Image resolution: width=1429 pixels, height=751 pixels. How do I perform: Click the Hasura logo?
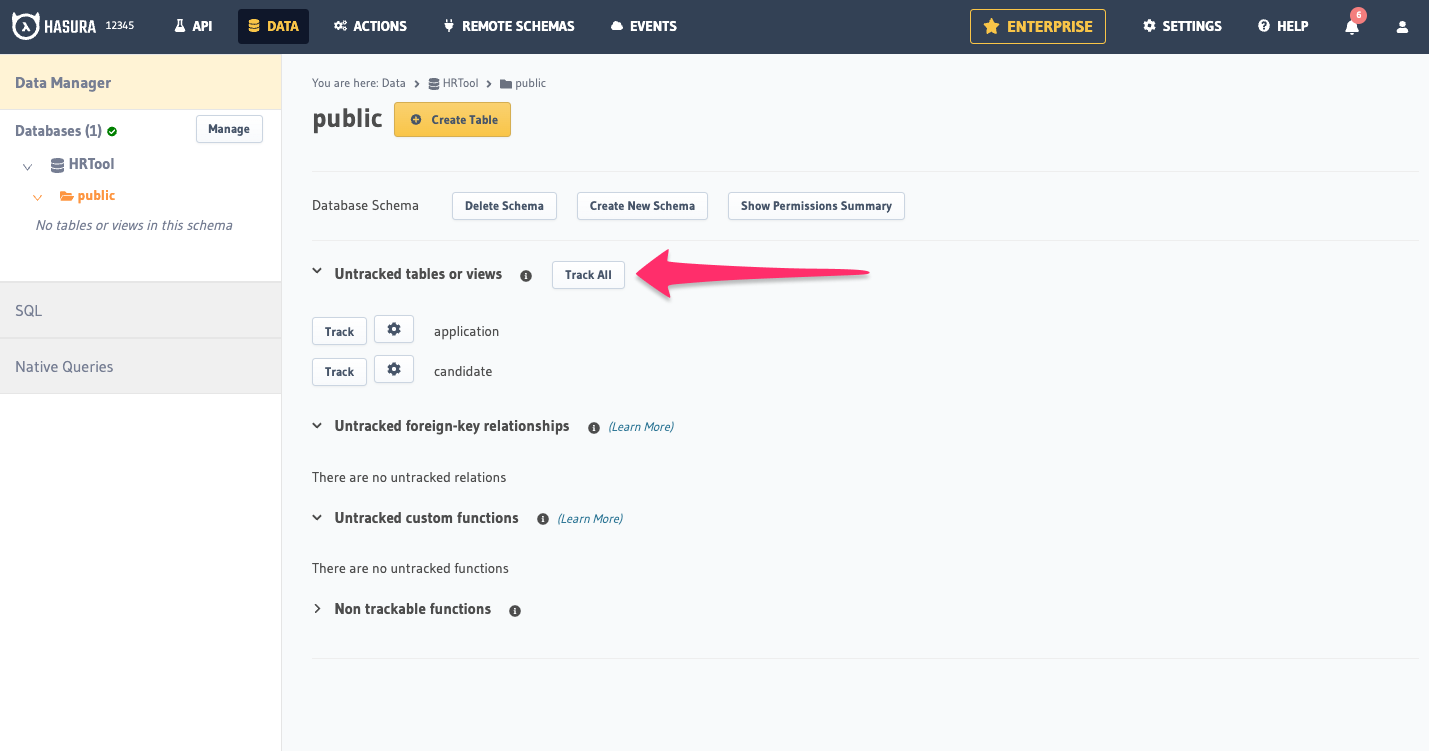coord(54,26)
